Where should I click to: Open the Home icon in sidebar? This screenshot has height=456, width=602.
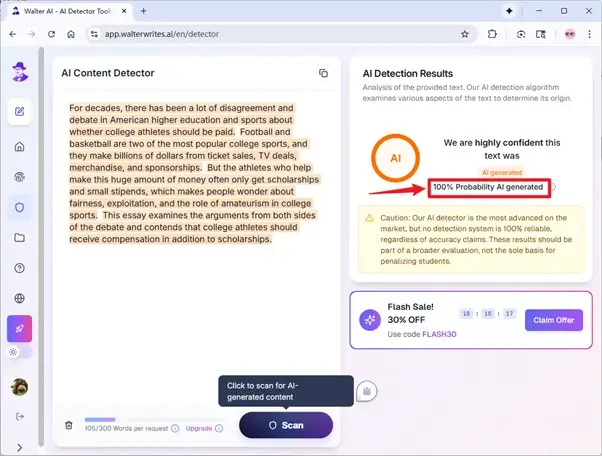(x=20, y=147)
